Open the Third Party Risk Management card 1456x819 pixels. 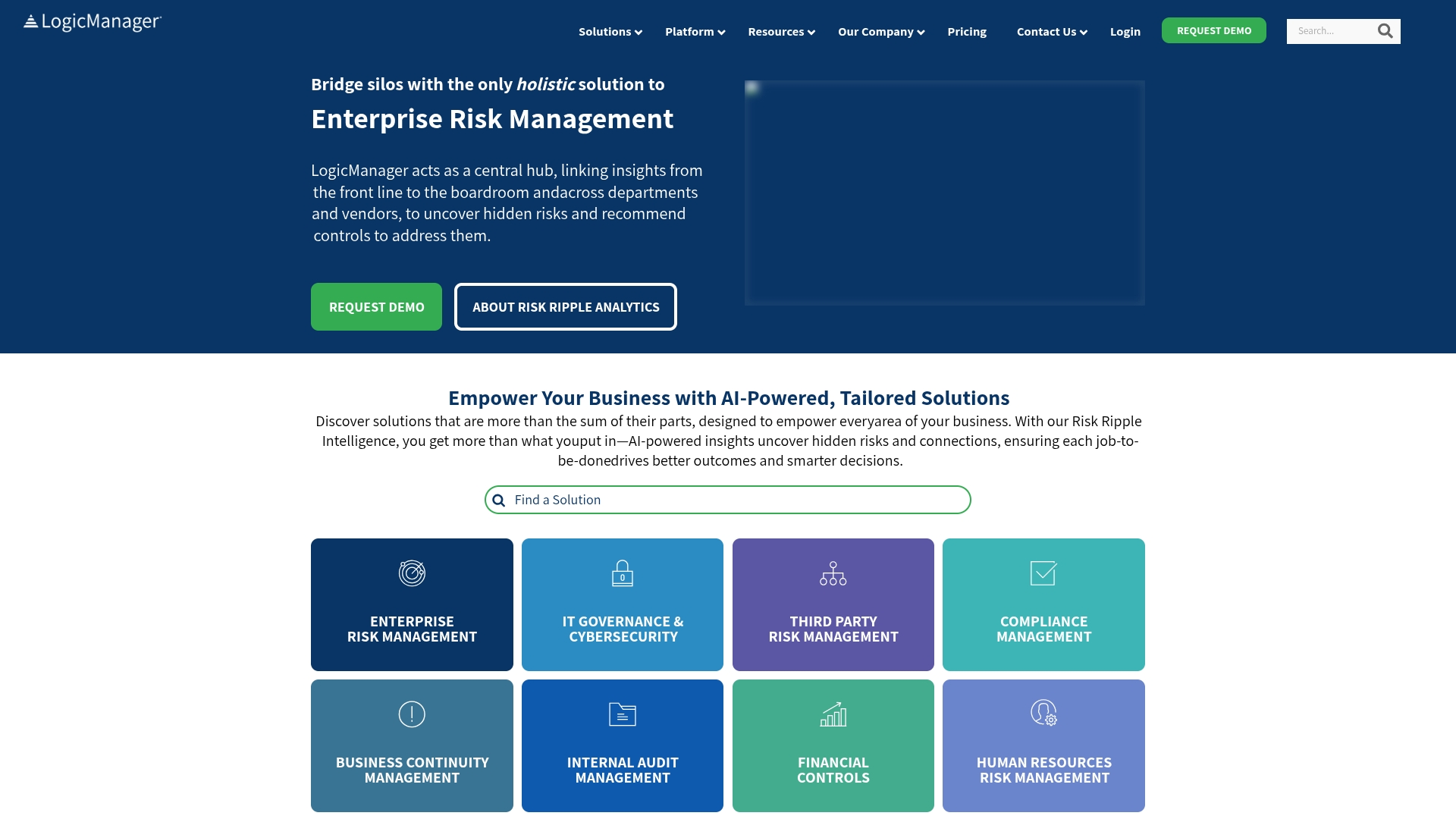click(833, 604)
